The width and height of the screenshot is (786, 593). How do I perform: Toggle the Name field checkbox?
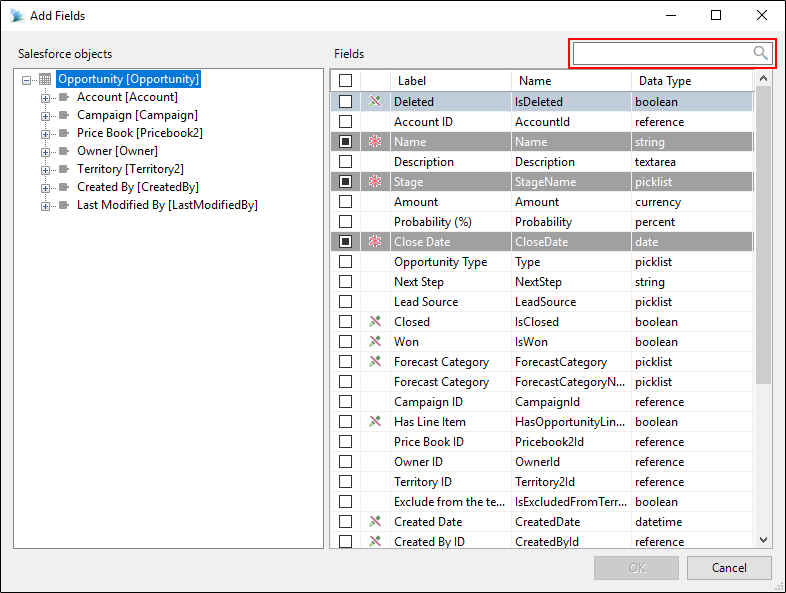tap(345, 141)
